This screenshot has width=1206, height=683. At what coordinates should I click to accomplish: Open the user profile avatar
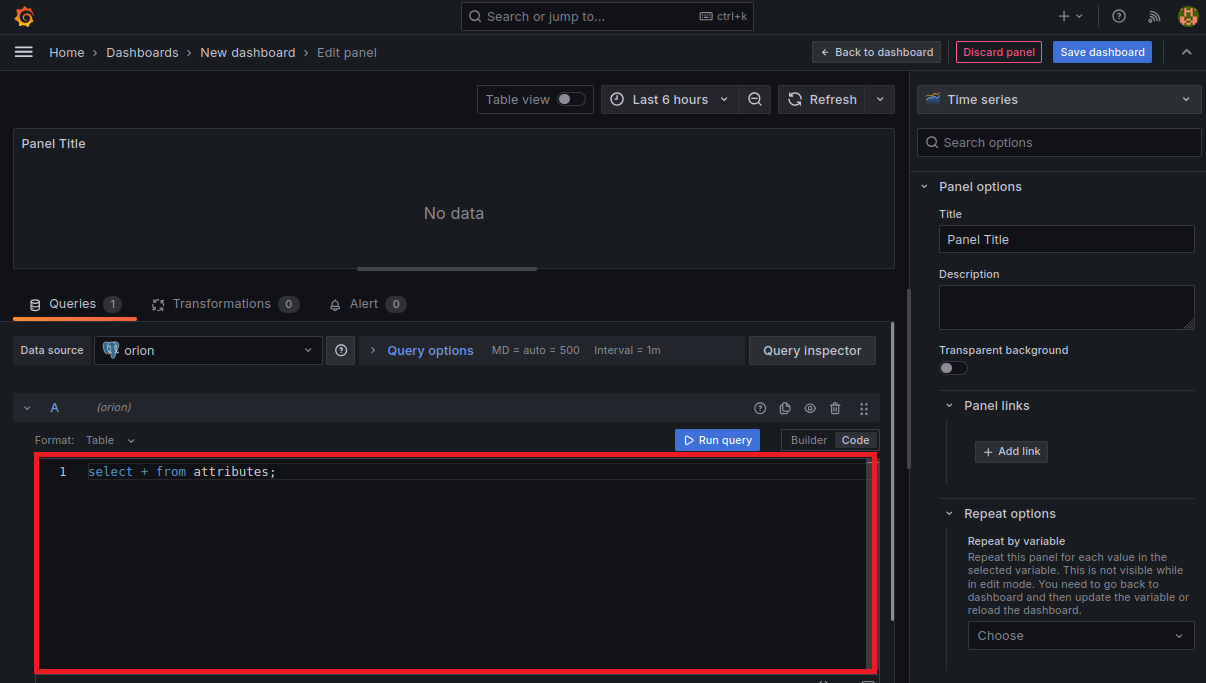click(x=1188, y=16)
